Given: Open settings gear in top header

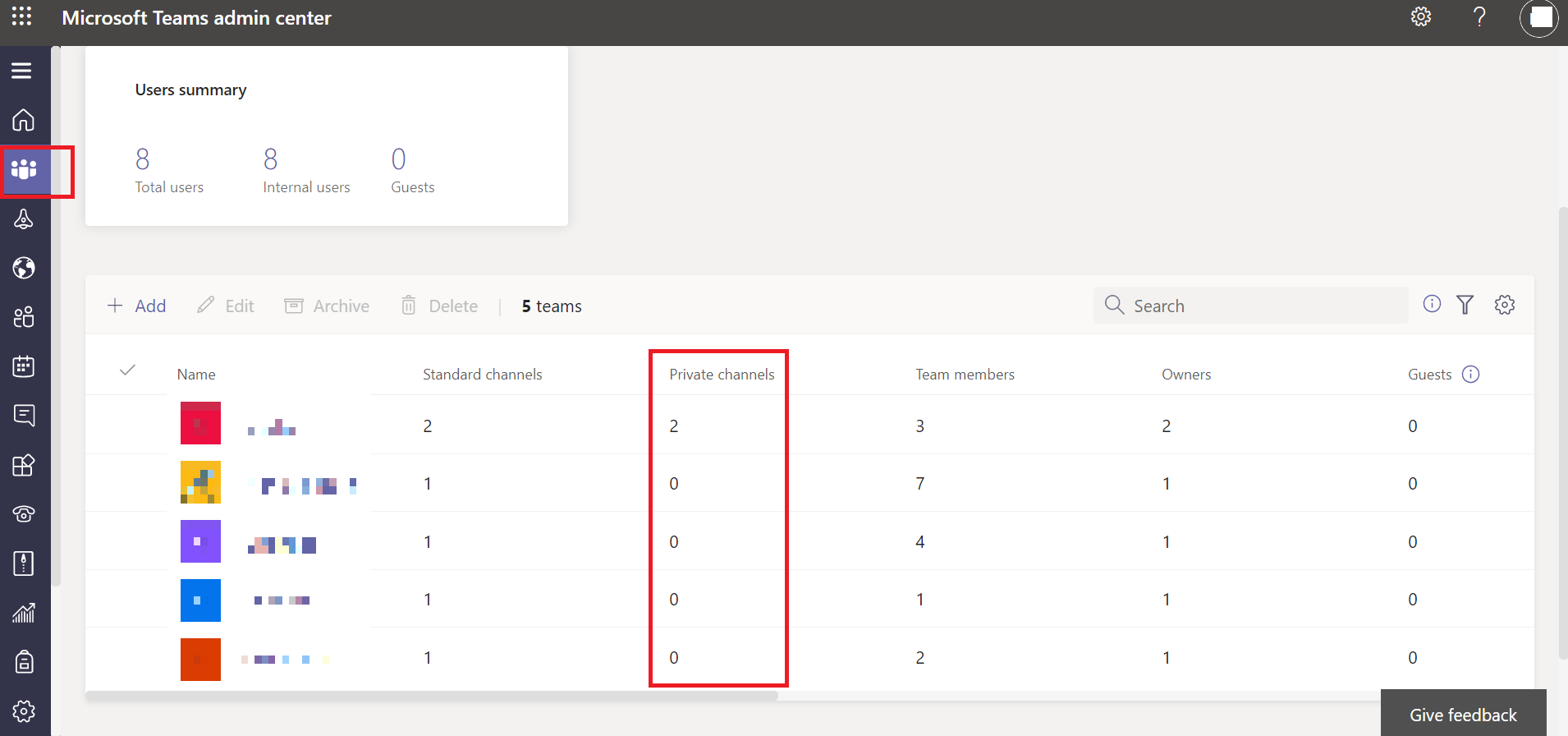Looking at the screenshot, I should point(1421,16).
